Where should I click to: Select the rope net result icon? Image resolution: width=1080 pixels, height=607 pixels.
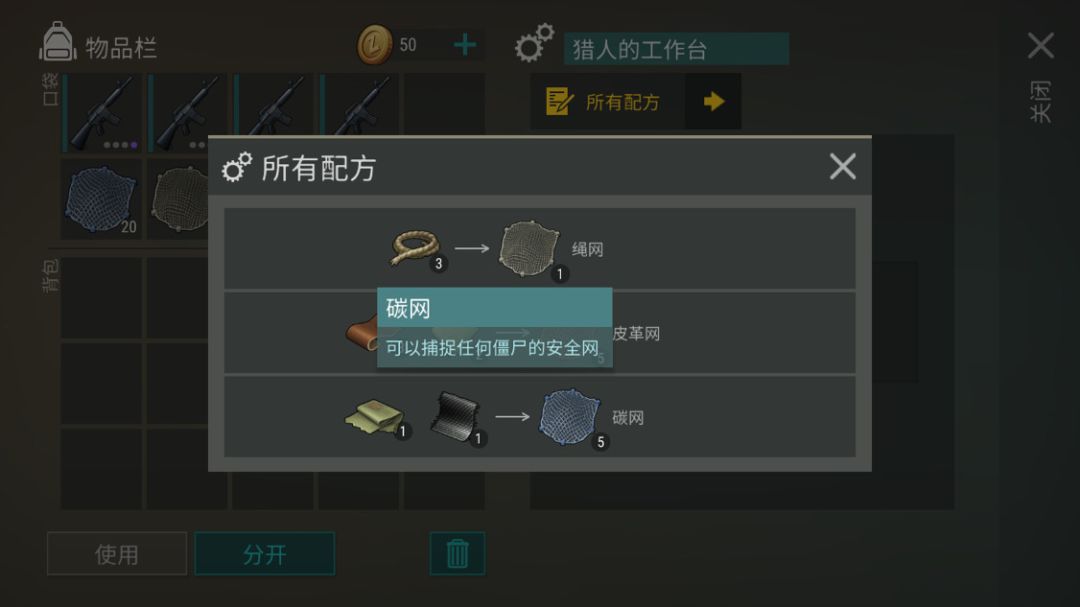[x=529, y=249]
